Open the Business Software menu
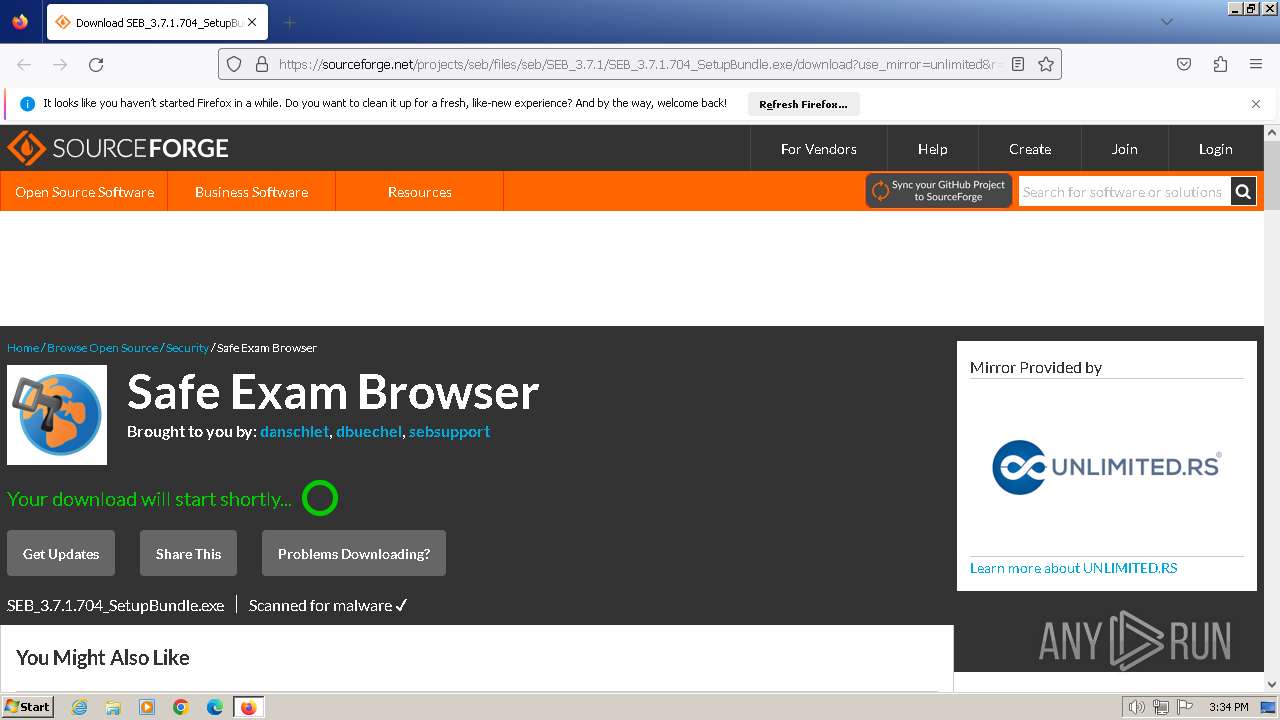Viewport: 1280px width, 720px height. 251,192
